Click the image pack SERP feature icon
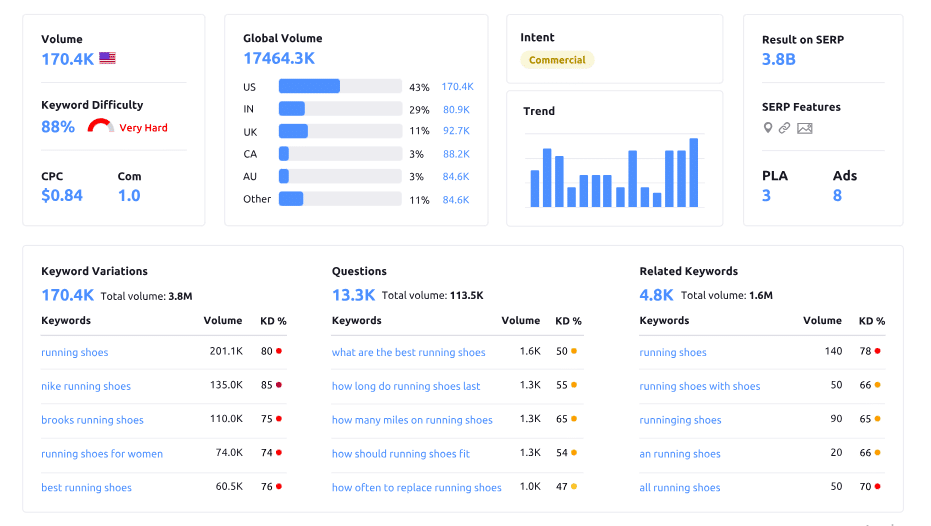This screenshot has width=931, height=526. tap(805, 128)
